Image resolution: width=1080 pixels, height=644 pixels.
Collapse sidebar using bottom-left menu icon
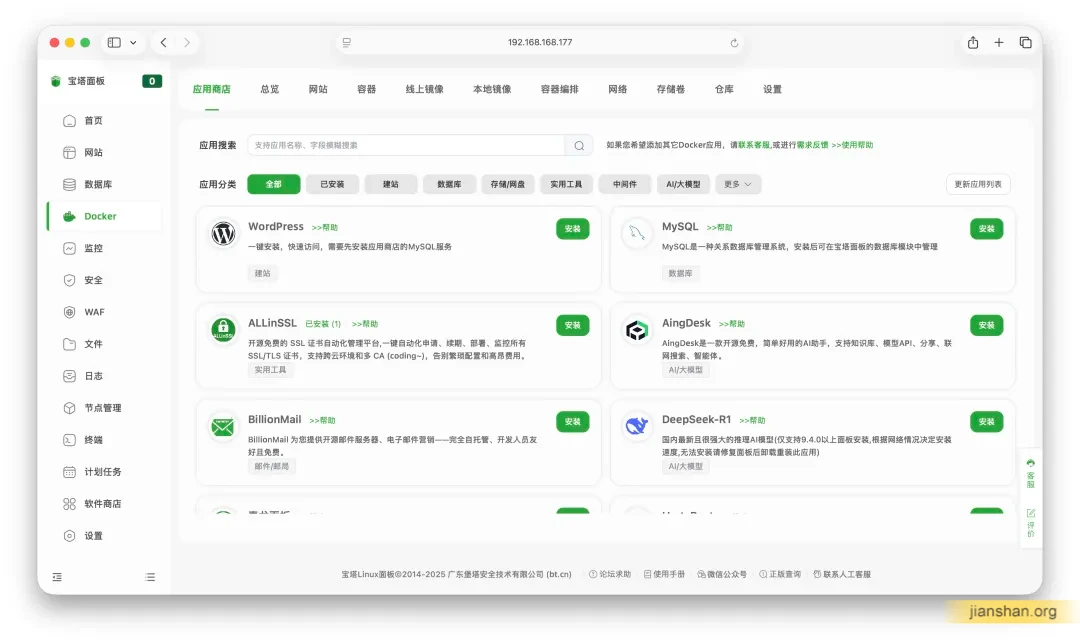click(57, 577)
